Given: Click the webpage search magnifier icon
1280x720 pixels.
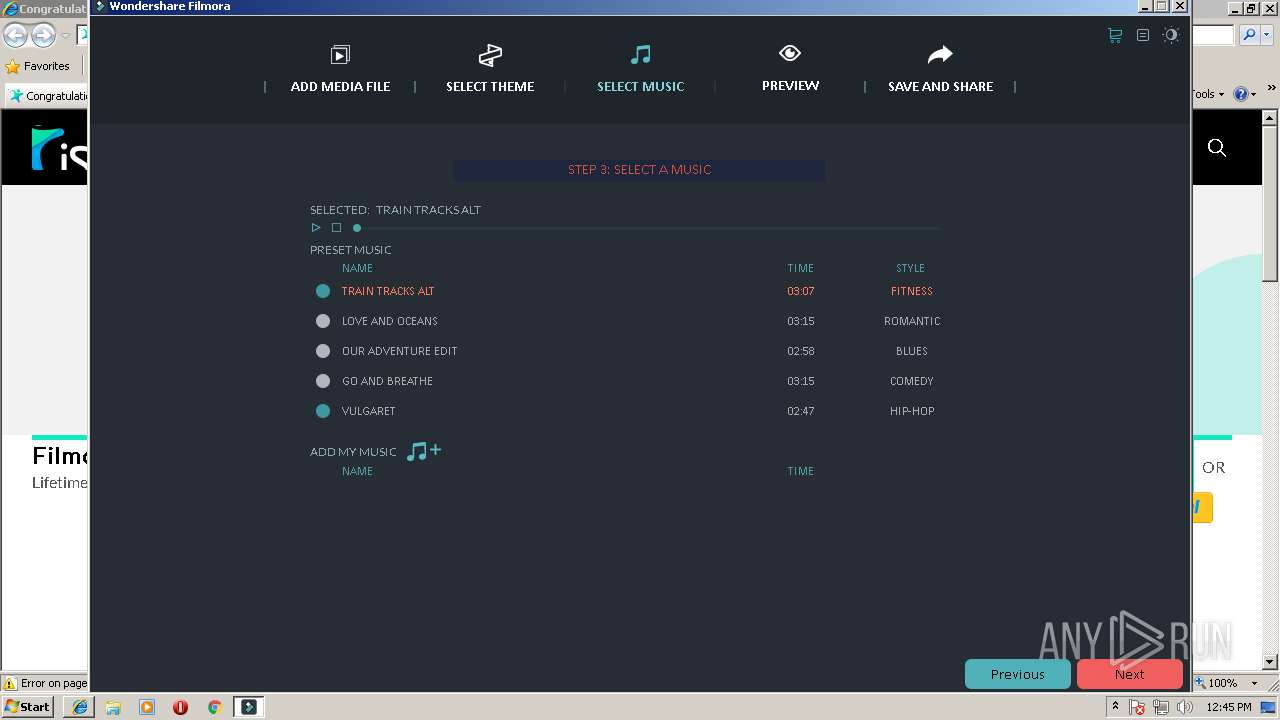Looking at the screenshot, I should coord(1217,148).
